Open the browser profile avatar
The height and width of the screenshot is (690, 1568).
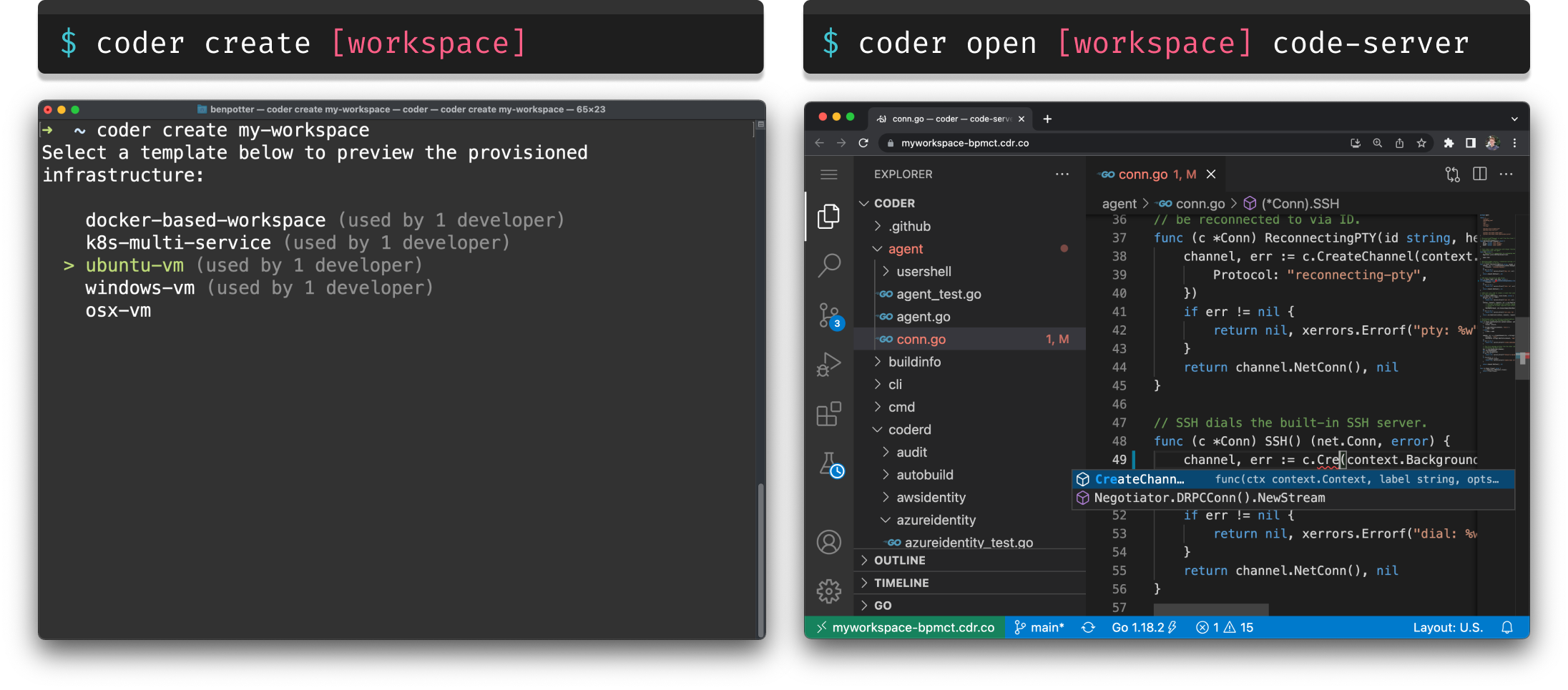tap(1492, 143)
